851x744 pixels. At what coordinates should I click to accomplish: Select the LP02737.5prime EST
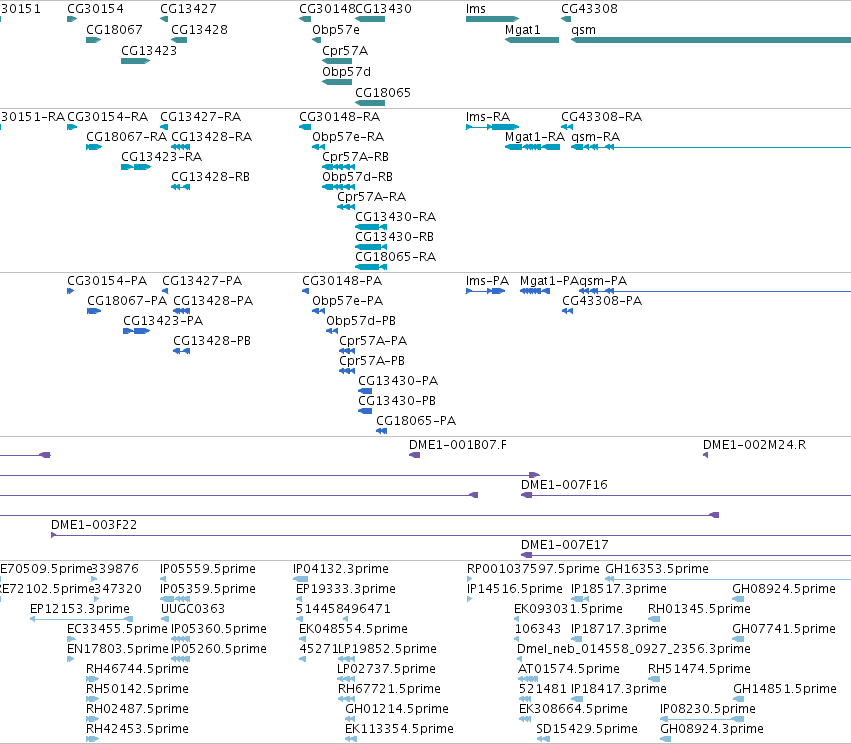click(x=346, y=679)
